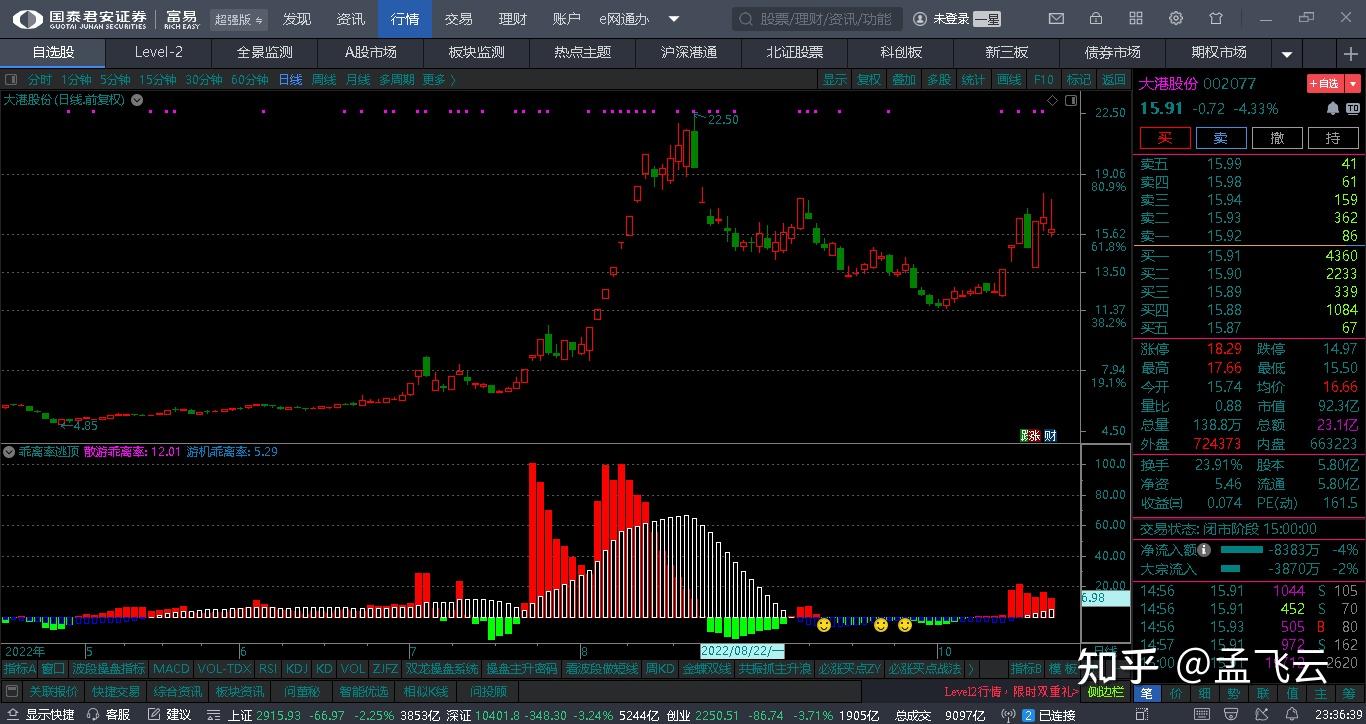
Task: Open the 发现 menu
Action: [x=297, y=19]
